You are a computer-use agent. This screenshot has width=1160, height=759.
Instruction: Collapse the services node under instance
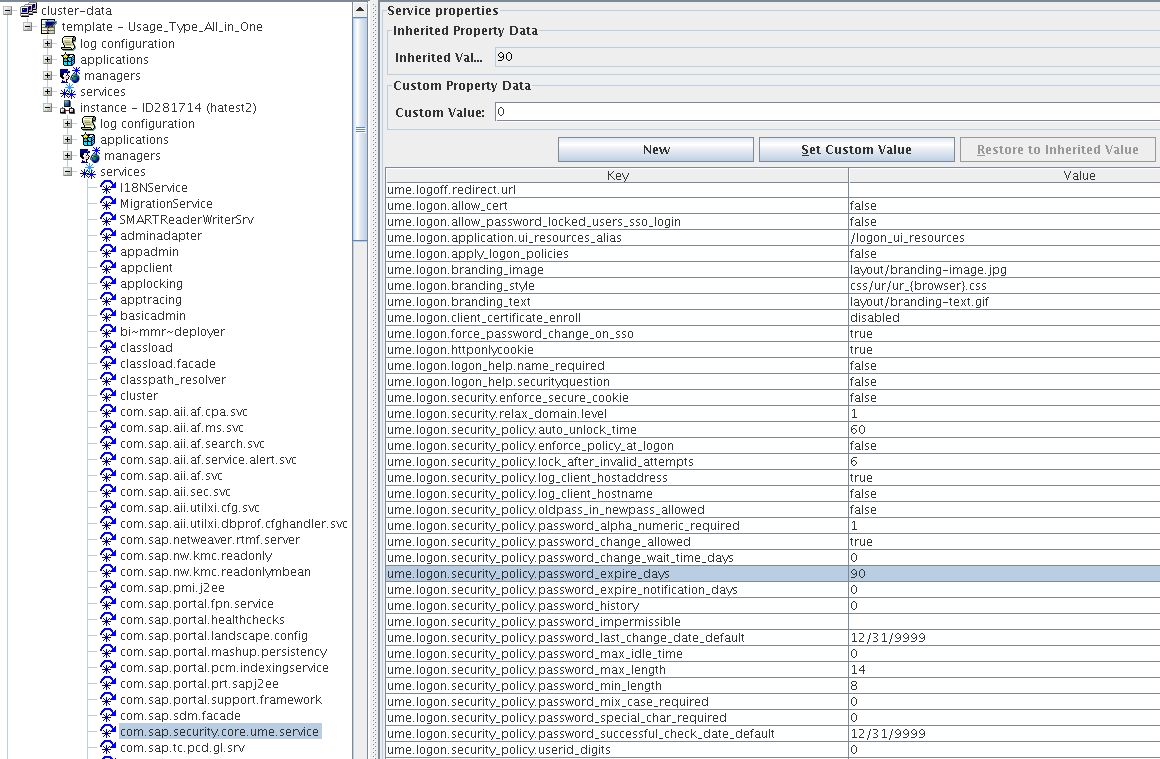pyautogui.click(x=66, y=171)
